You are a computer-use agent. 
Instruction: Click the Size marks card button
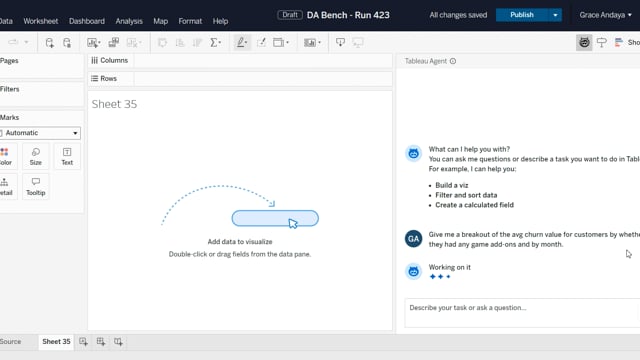point(36,156)
